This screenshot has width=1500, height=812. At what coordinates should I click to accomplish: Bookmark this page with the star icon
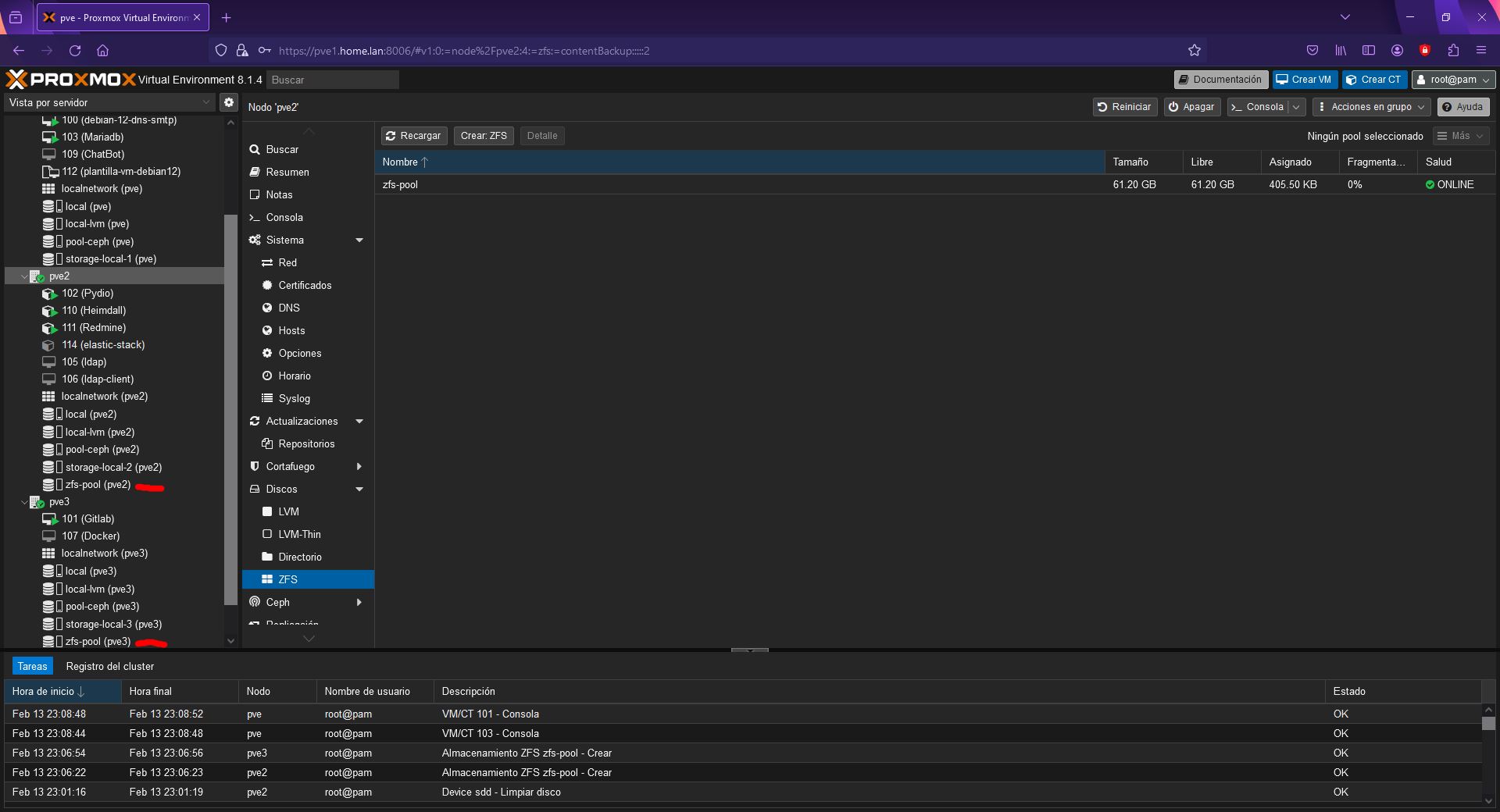[1194, 51]
